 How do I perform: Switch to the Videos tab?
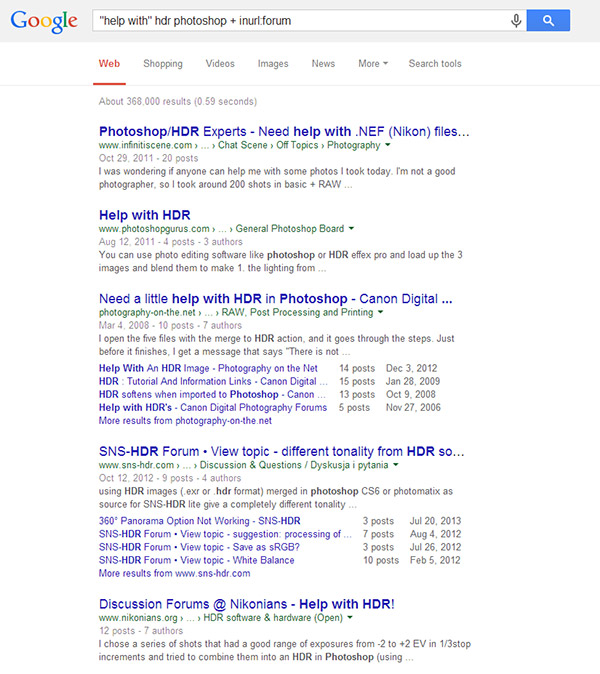pos(220,64)
